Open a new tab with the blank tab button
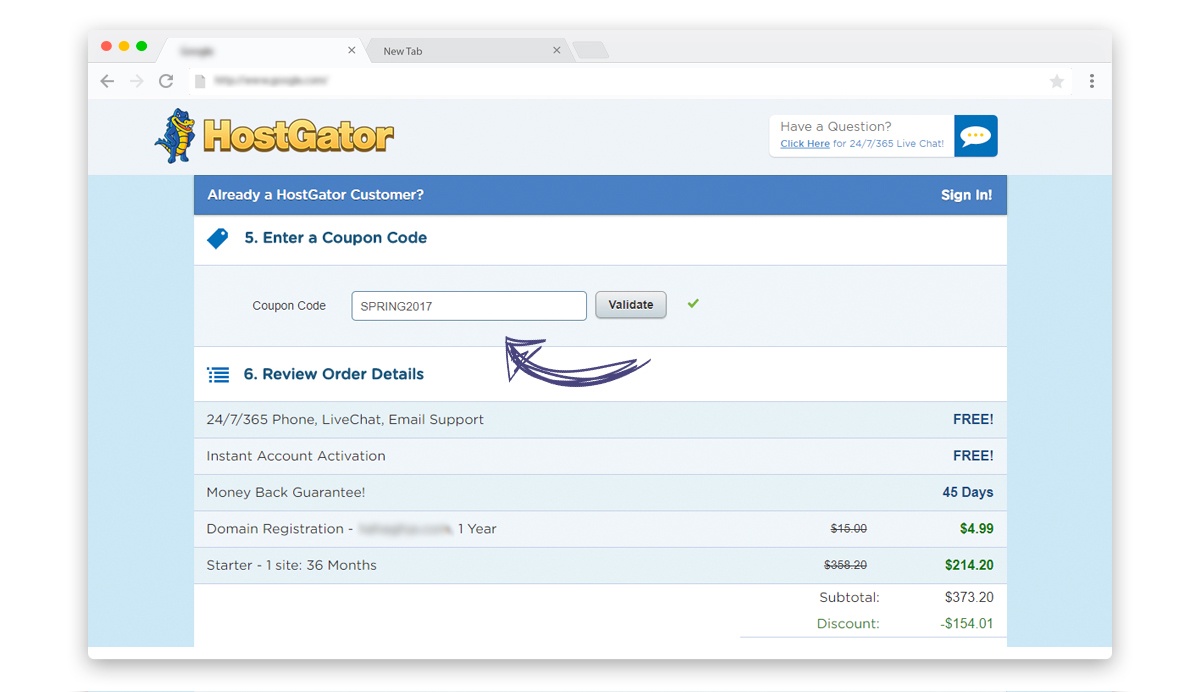This screenshot has width=1200, height=692. tap(590, 51)
